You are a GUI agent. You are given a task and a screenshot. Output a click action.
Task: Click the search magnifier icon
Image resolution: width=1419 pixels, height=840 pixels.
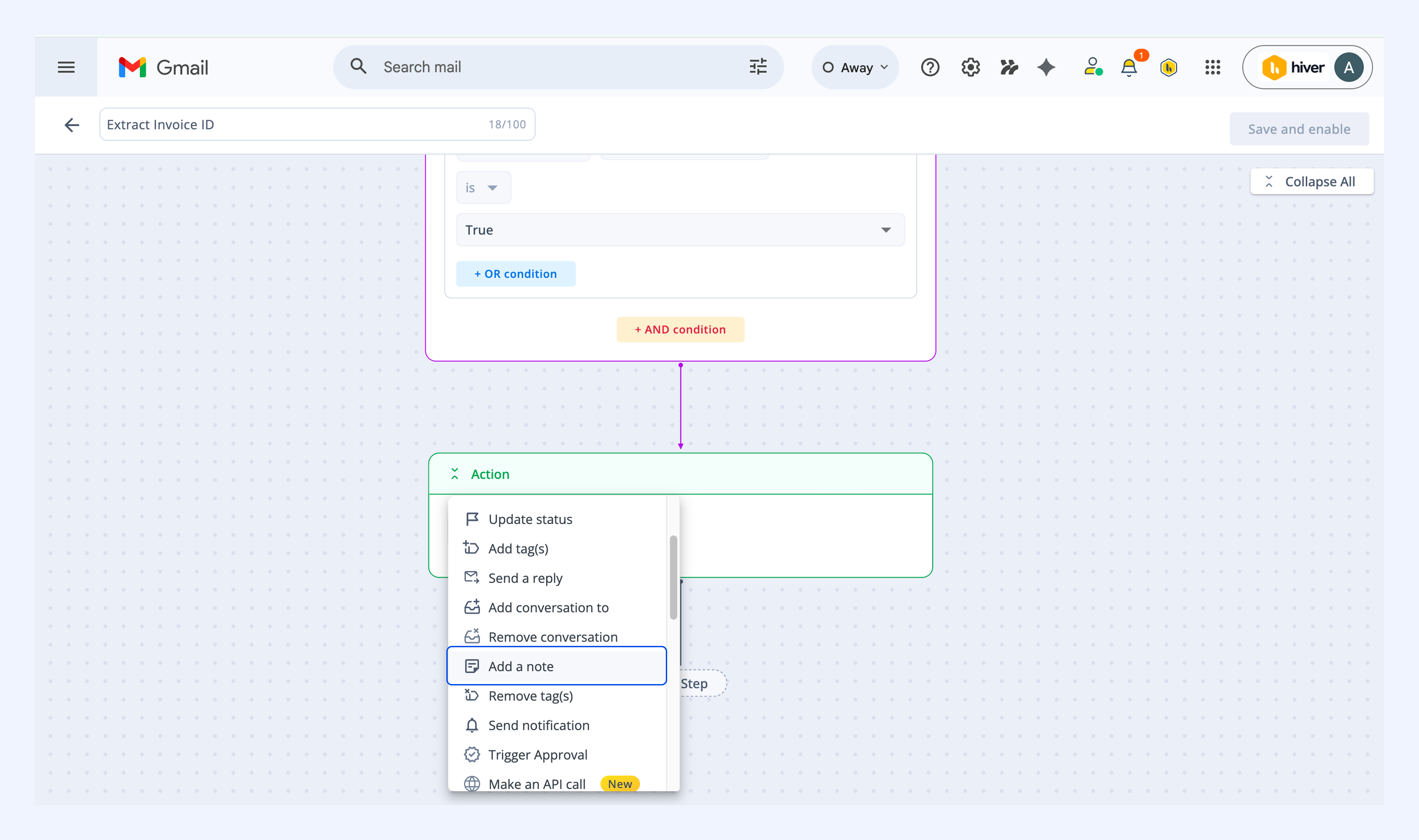[x=358, y=66]
